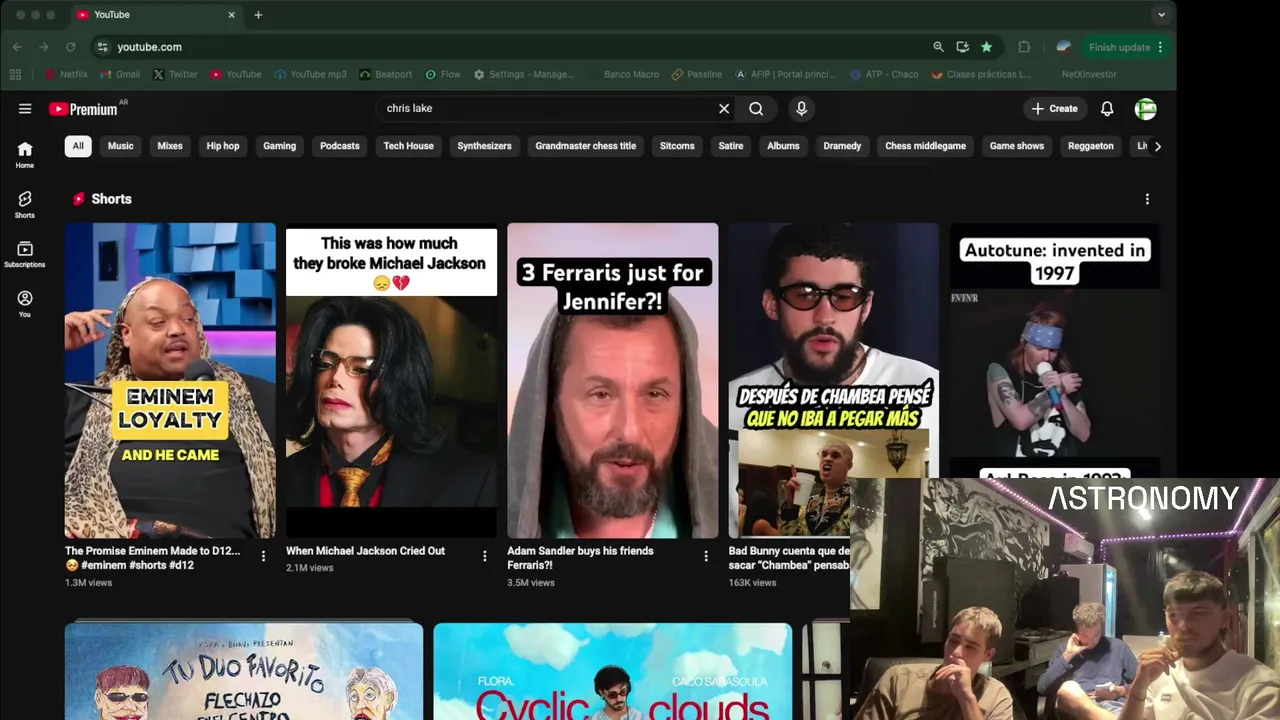Open the YouTube guide hamburger menu
The height and width of the screenshot is (720, 1280).
[x=25, y=109]
